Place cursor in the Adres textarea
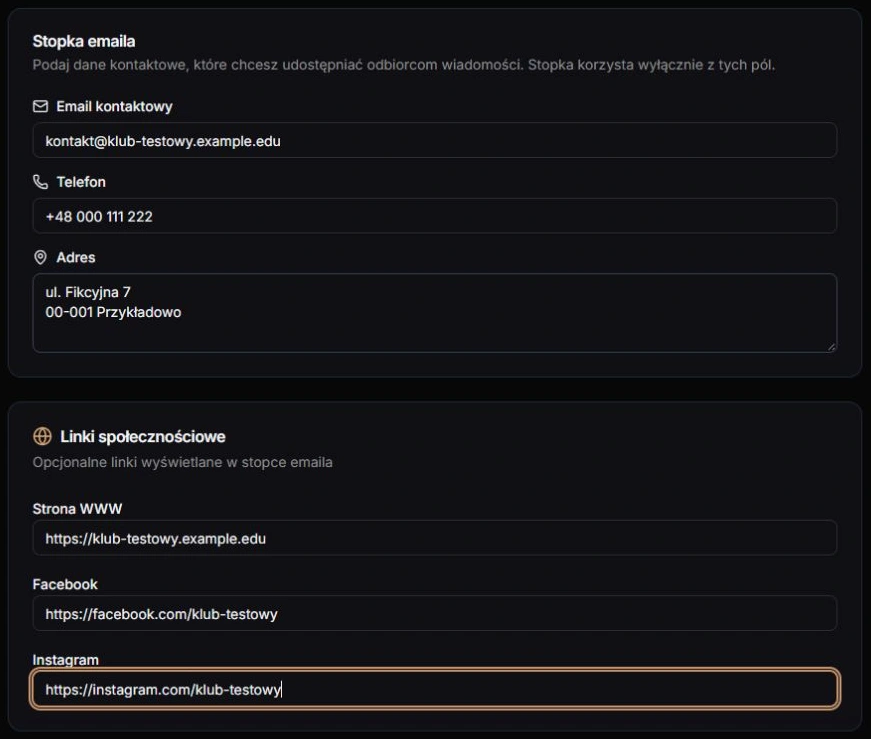 435,313
